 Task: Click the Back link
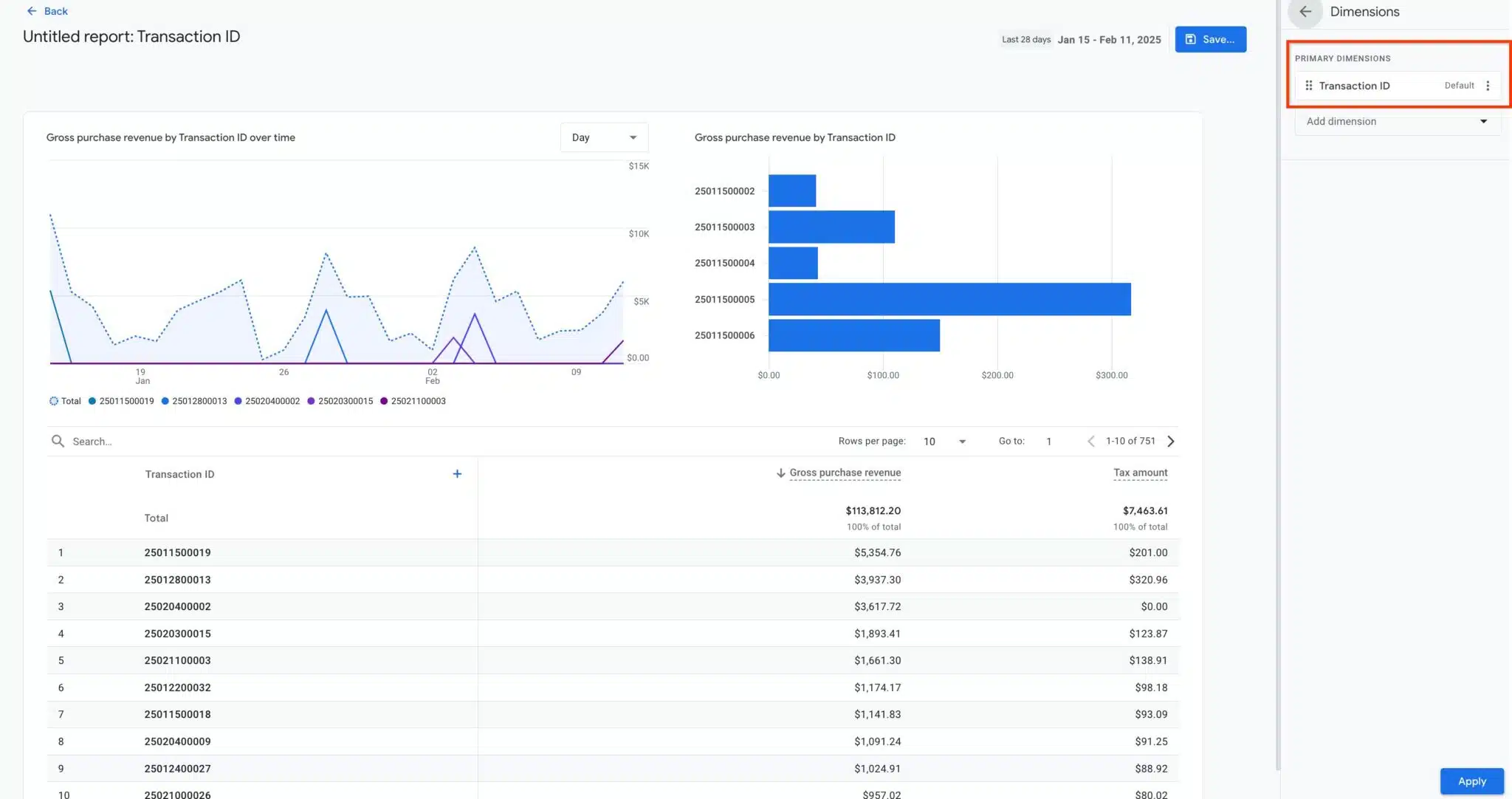click(x=55, y=11)
